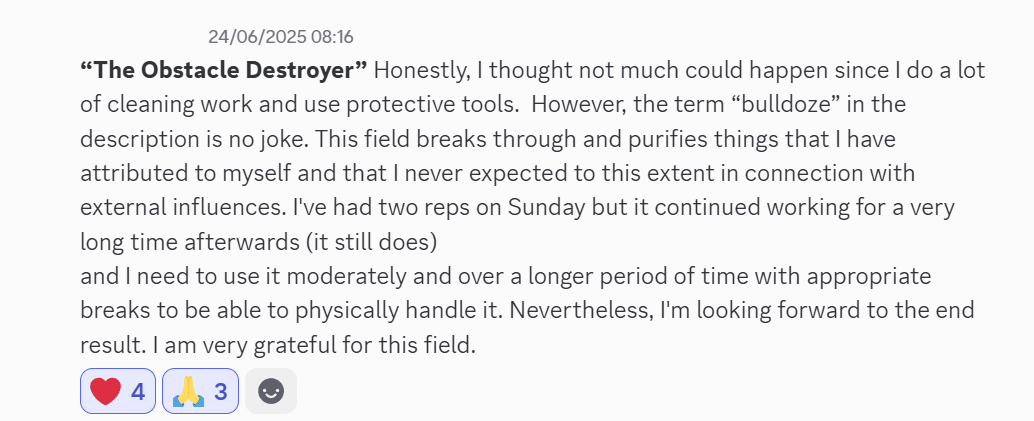Click the prayer reaction count 3

[221, 391]
